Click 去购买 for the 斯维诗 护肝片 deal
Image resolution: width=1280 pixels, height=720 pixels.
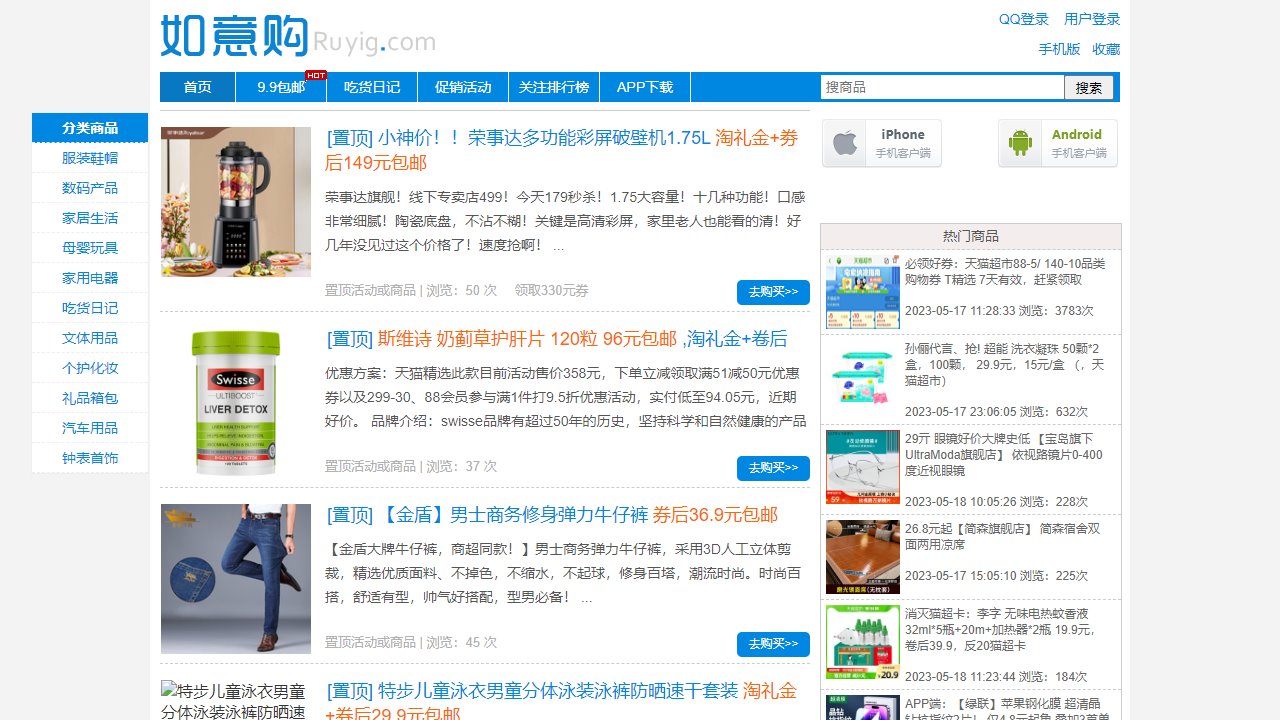click(x=773, y=468)
